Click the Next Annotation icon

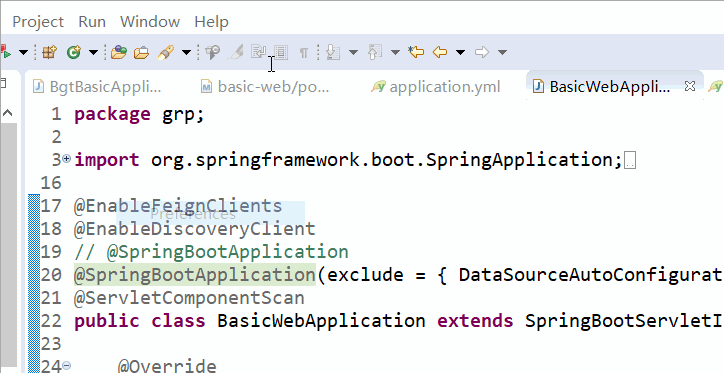point(333,52)
